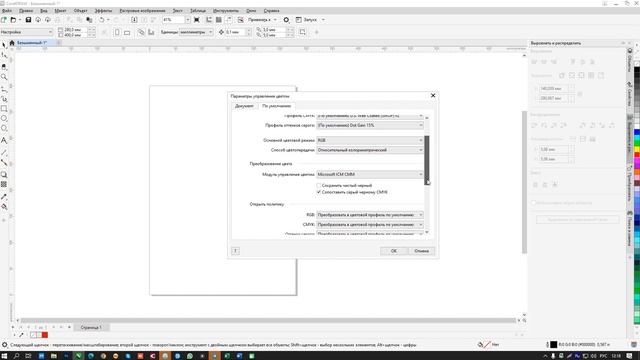
Task: Click the New document icon
Action: tap(4, 20)
